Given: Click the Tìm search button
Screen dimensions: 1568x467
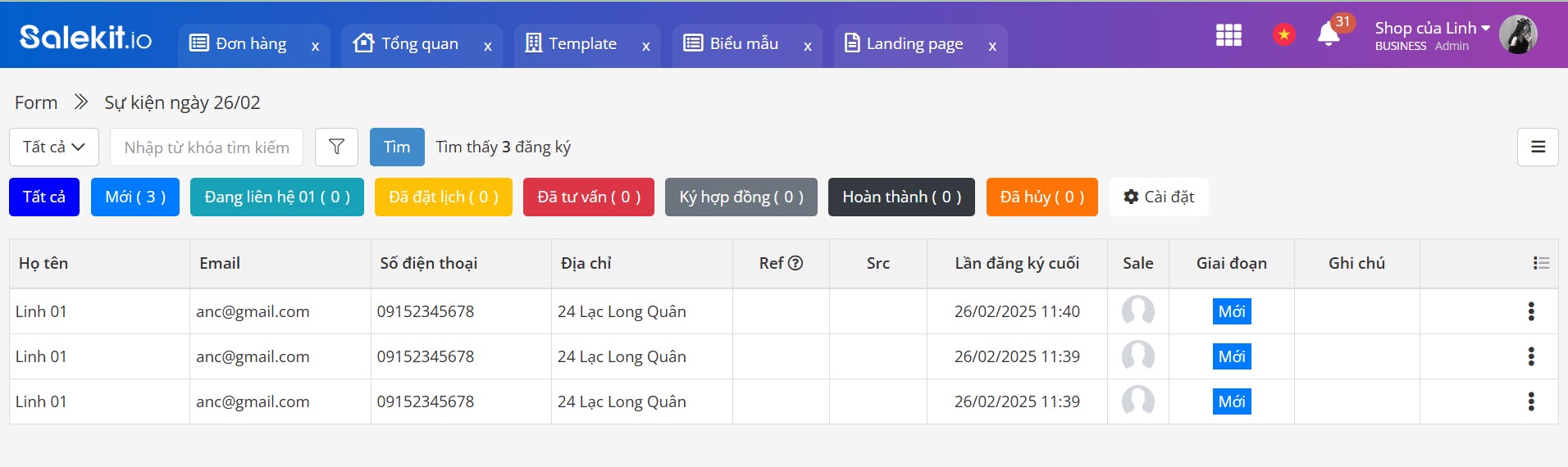Looking at the screenshot, I should pyautogui.click(x=397, y=147).
